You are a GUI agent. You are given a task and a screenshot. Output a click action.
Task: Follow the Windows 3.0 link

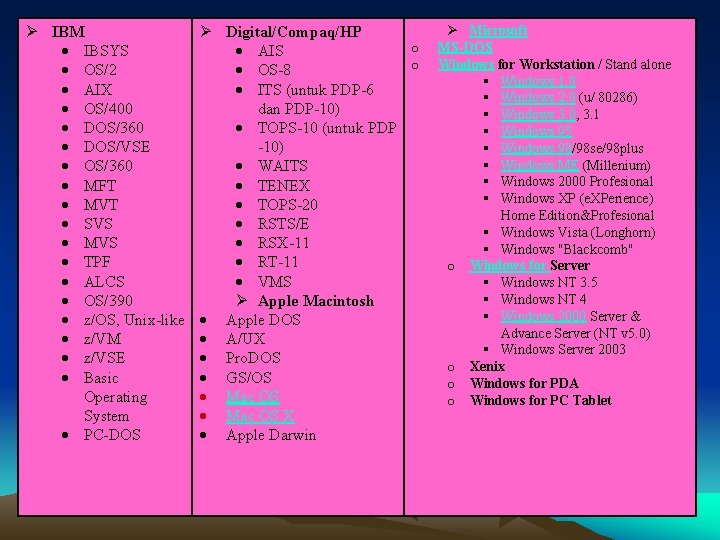click(x=538, y=114)
